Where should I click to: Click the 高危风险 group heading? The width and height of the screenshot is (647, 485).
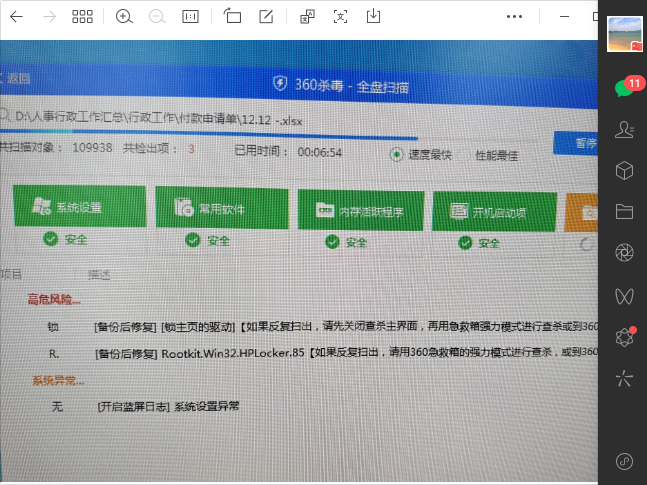pyautogui.click(x=54, y=299)
